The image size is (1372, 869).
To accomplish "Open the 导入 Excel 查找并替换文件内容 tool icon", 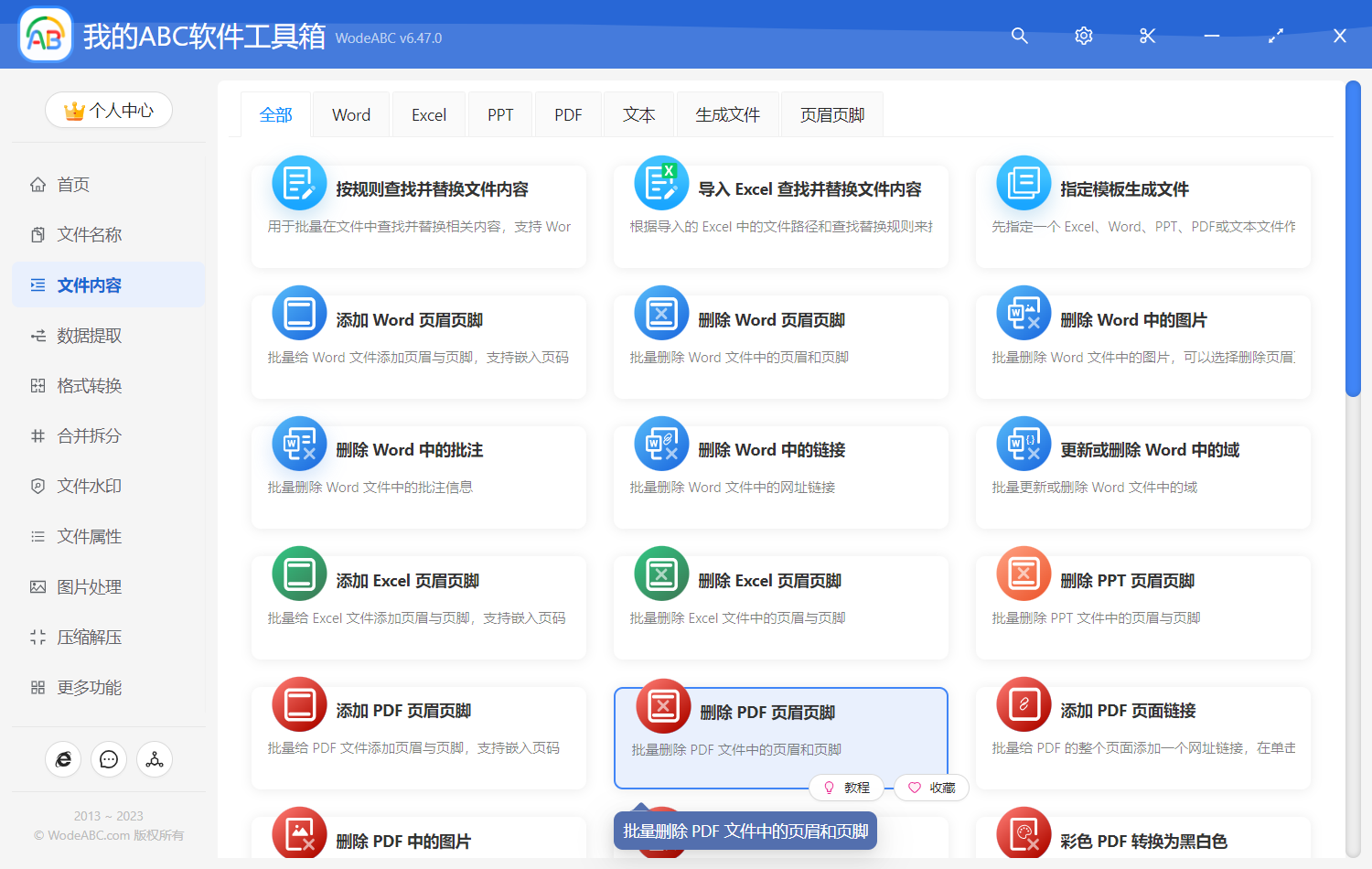I will (661, 183).
